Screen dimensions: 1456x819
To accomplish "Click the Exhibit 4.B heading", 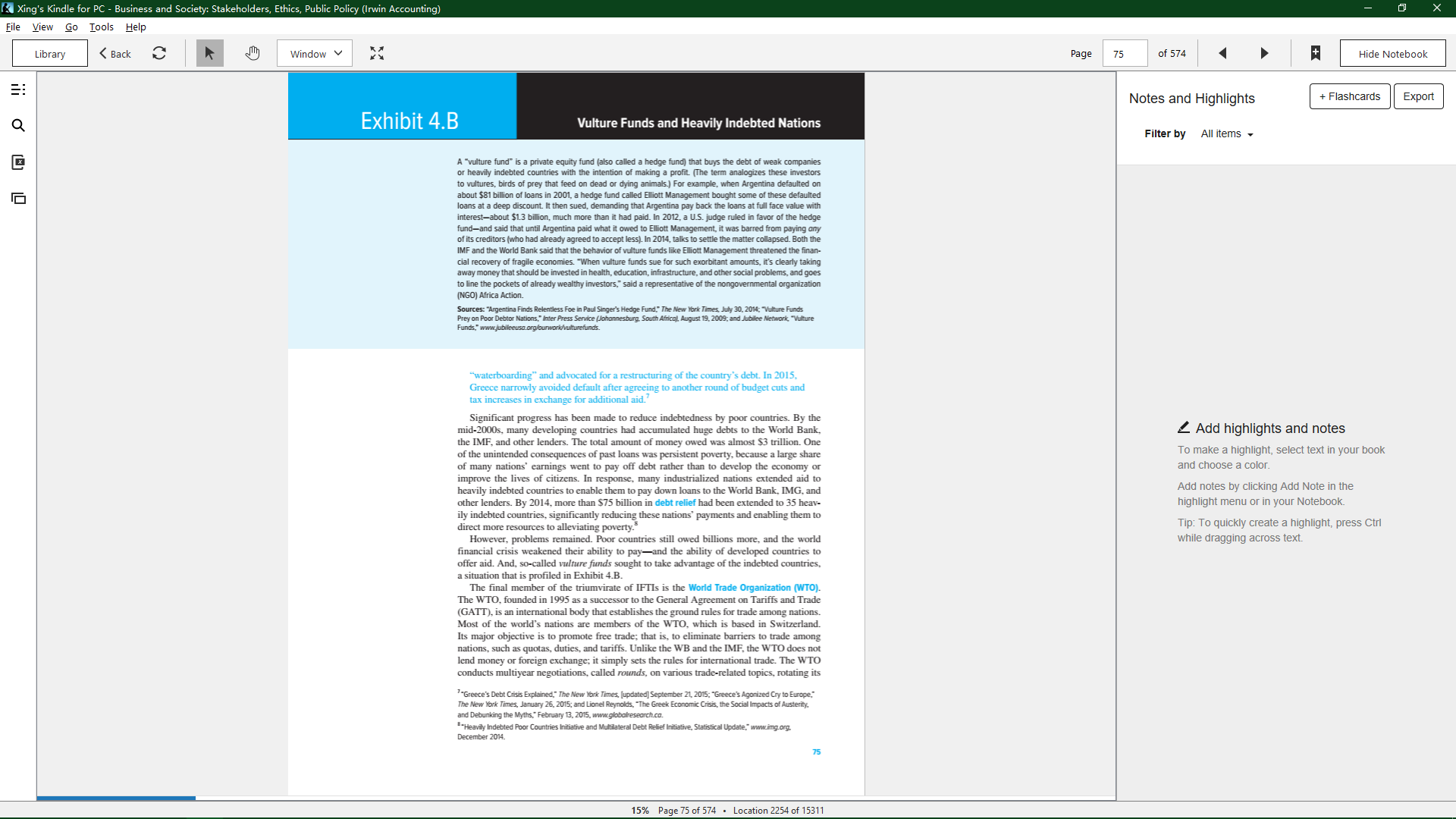I will tap(409, 121).
